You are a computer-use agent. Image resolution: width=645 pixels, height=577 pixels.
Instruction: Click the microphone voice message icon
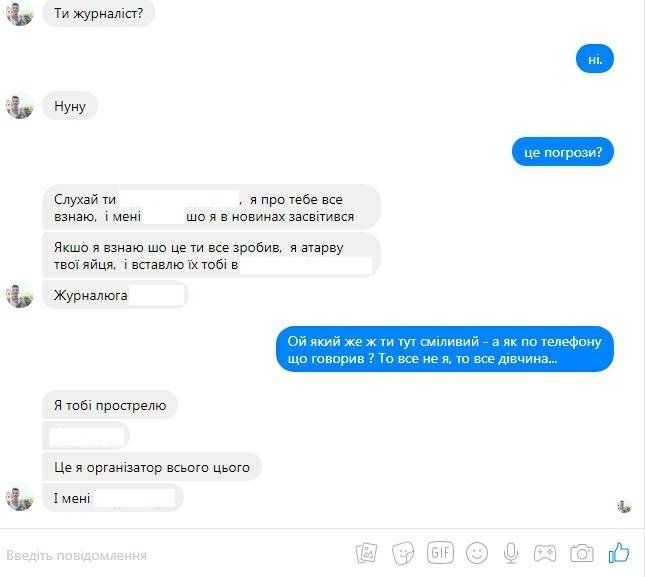pyautogui.click(x=511, y=553)
